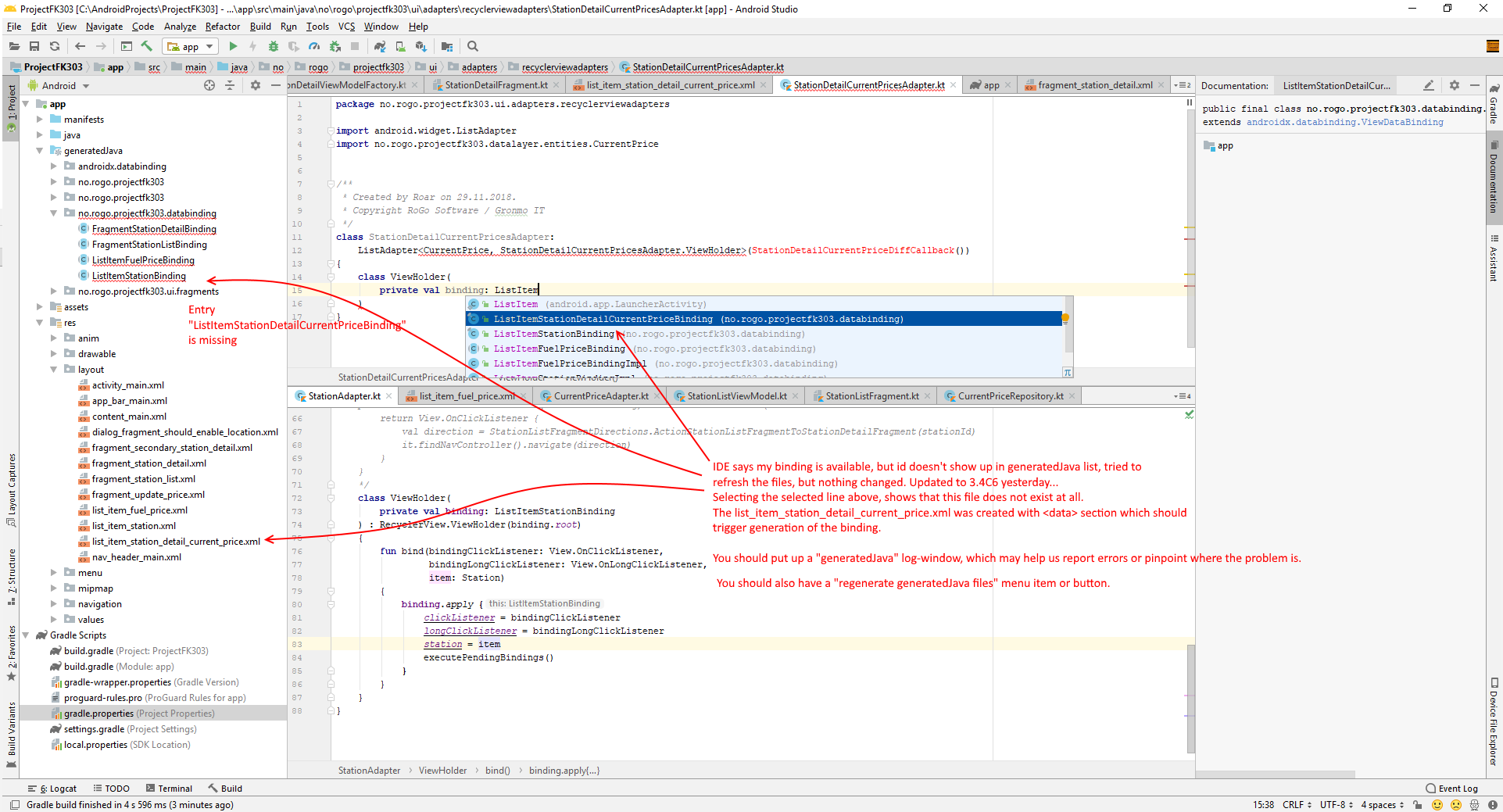Click the Debug app bug icon
The image size is (1503, 812).
click(x=273, y=47)
